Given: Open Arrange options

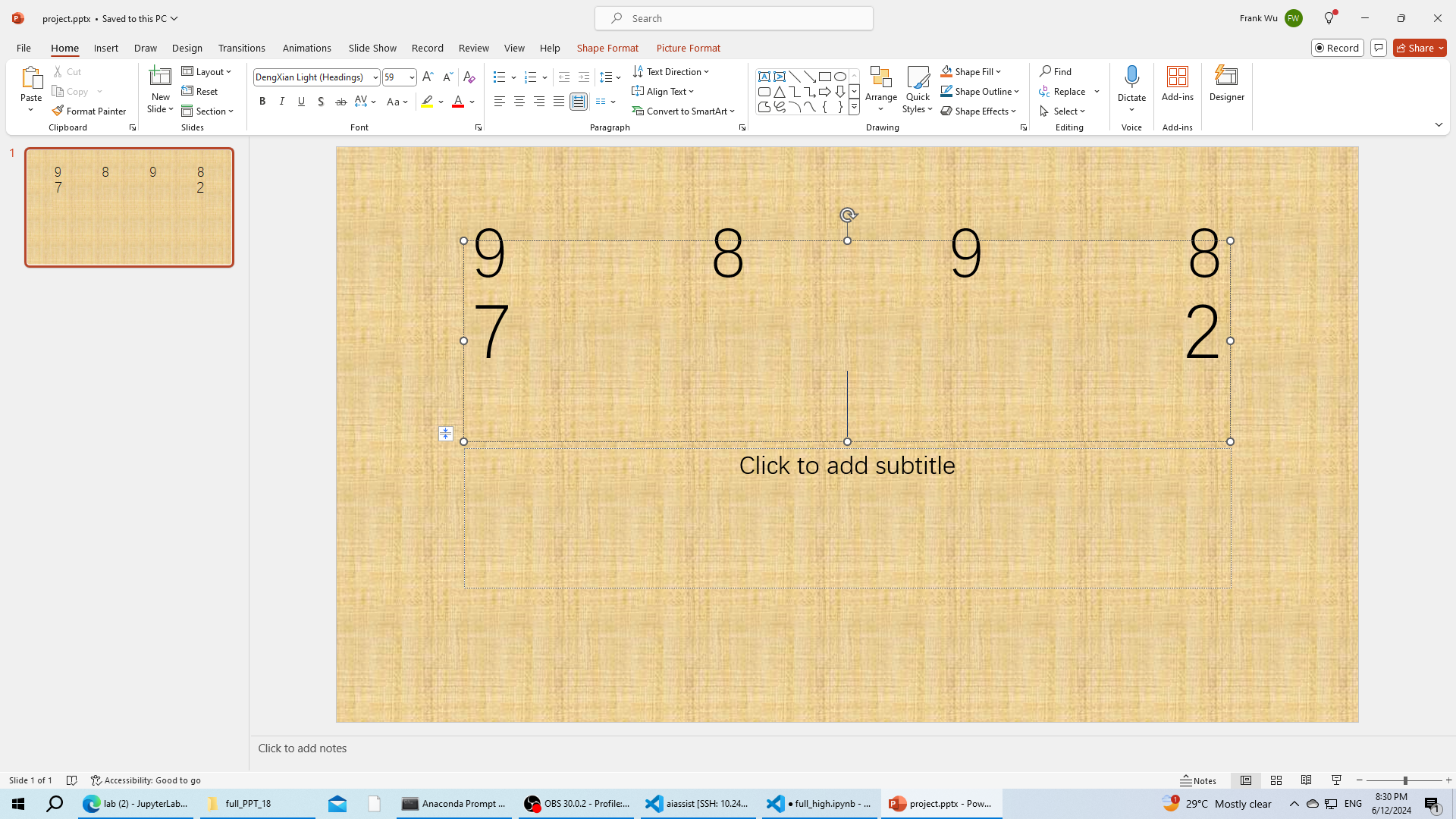Looking at the screenshot, I should (880, 89).
